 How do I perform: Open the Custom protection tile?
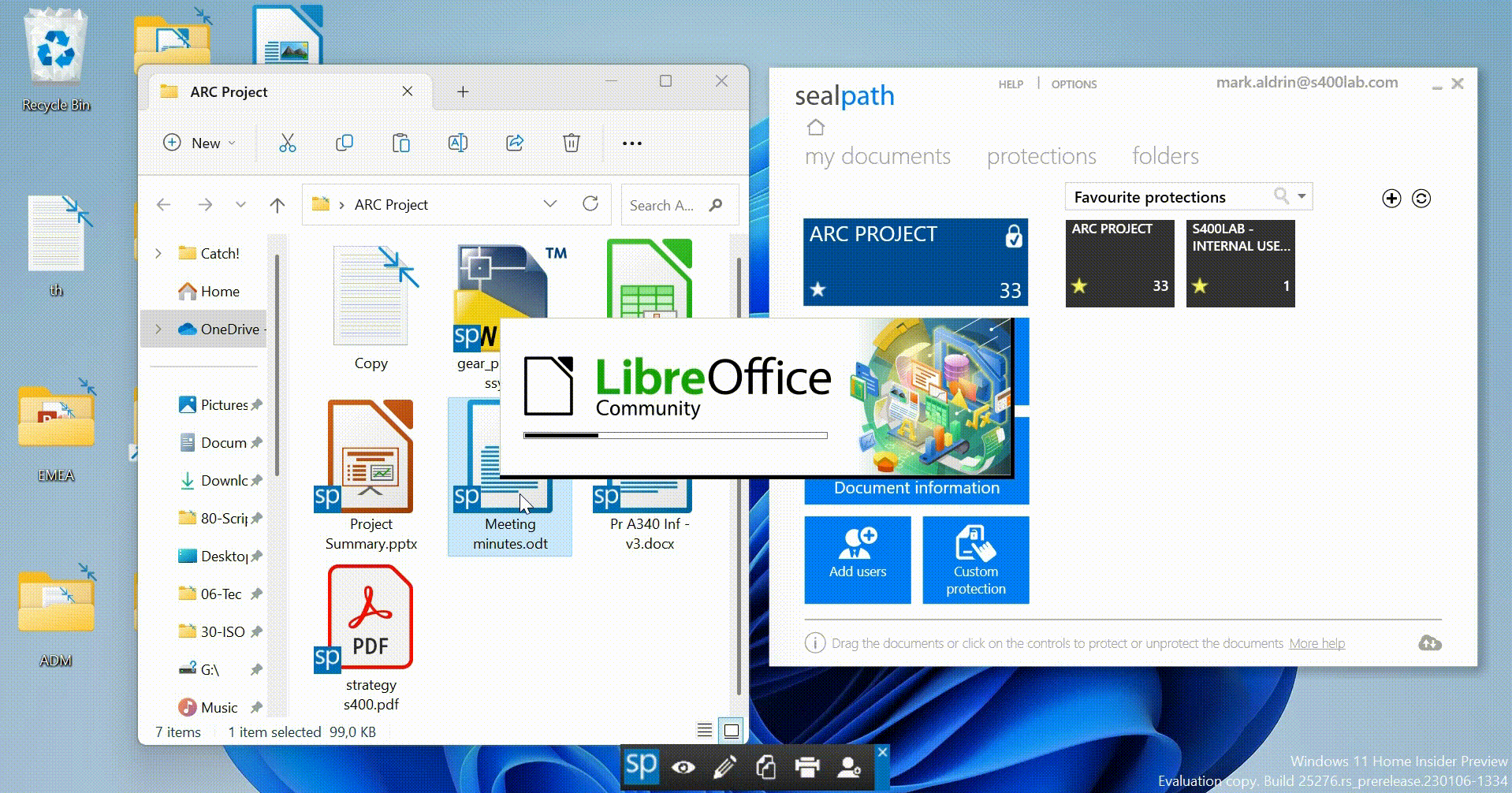tap(975, 560)
